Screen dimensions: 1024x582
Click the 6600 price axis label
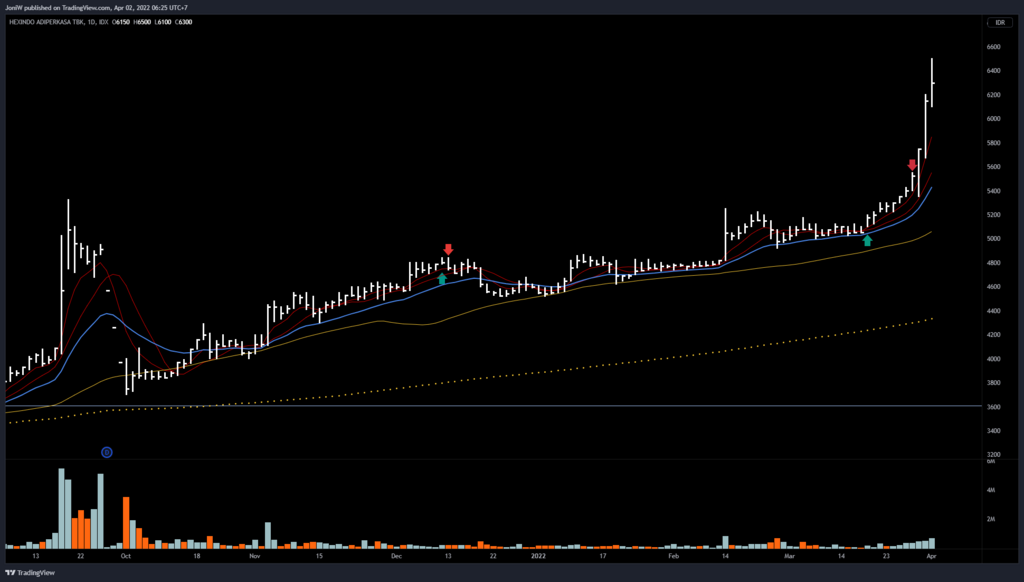(x=993, y=47)
